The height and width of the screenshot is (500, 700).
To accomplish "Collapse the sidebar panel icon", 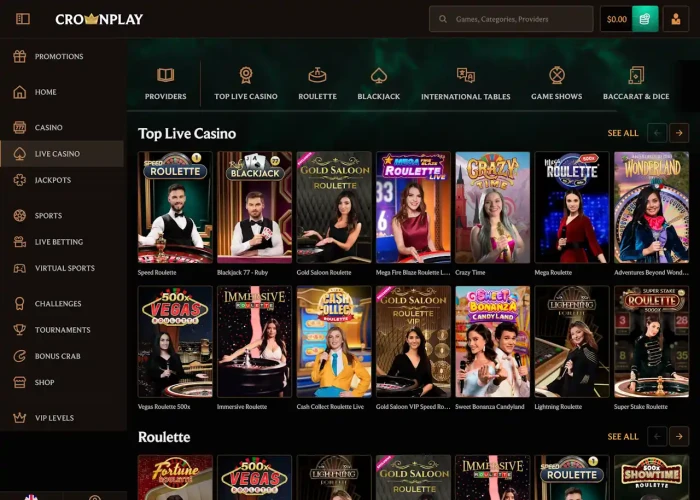I will point(23,19).
